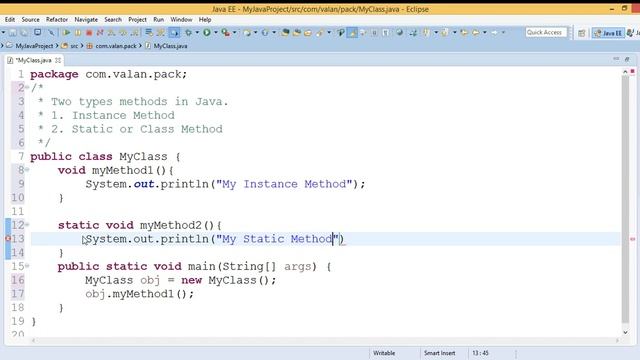Click the green Run button

[x=207, y=32]
